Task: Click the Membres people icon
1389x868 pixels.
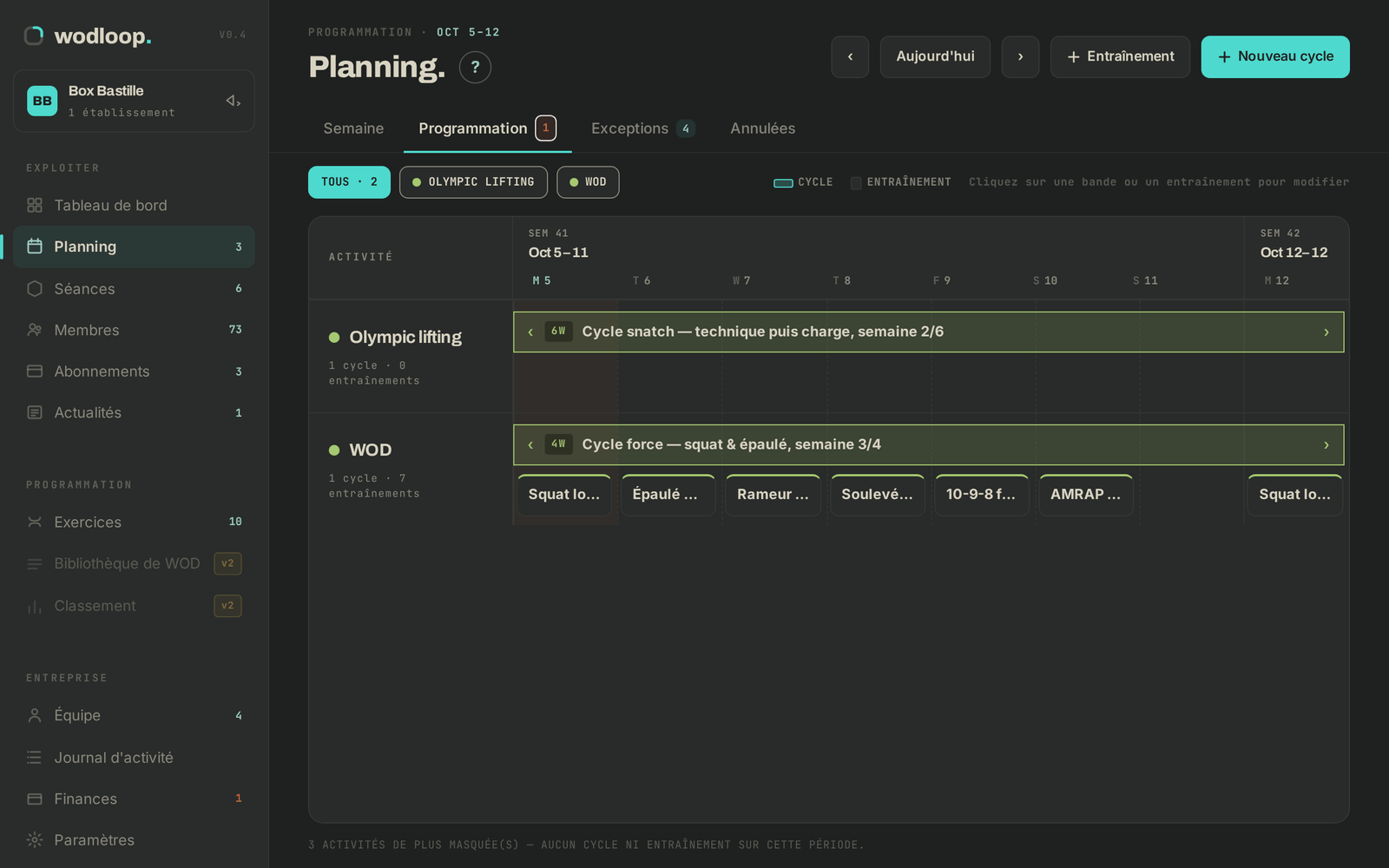Action: tap(35, 330)
